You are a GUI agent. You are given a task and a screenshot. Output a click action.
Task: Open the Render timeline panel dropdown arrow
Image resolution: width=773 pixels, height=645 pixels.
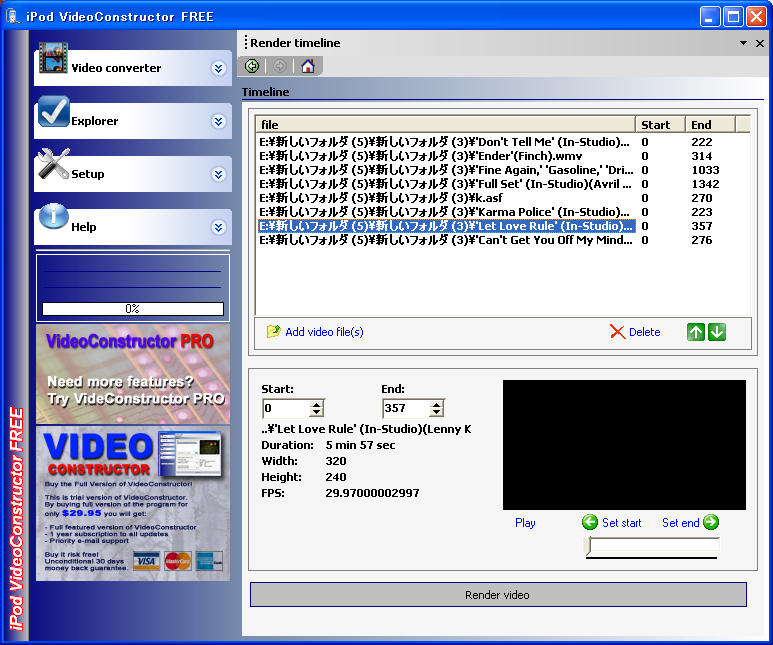coord(743,43)
